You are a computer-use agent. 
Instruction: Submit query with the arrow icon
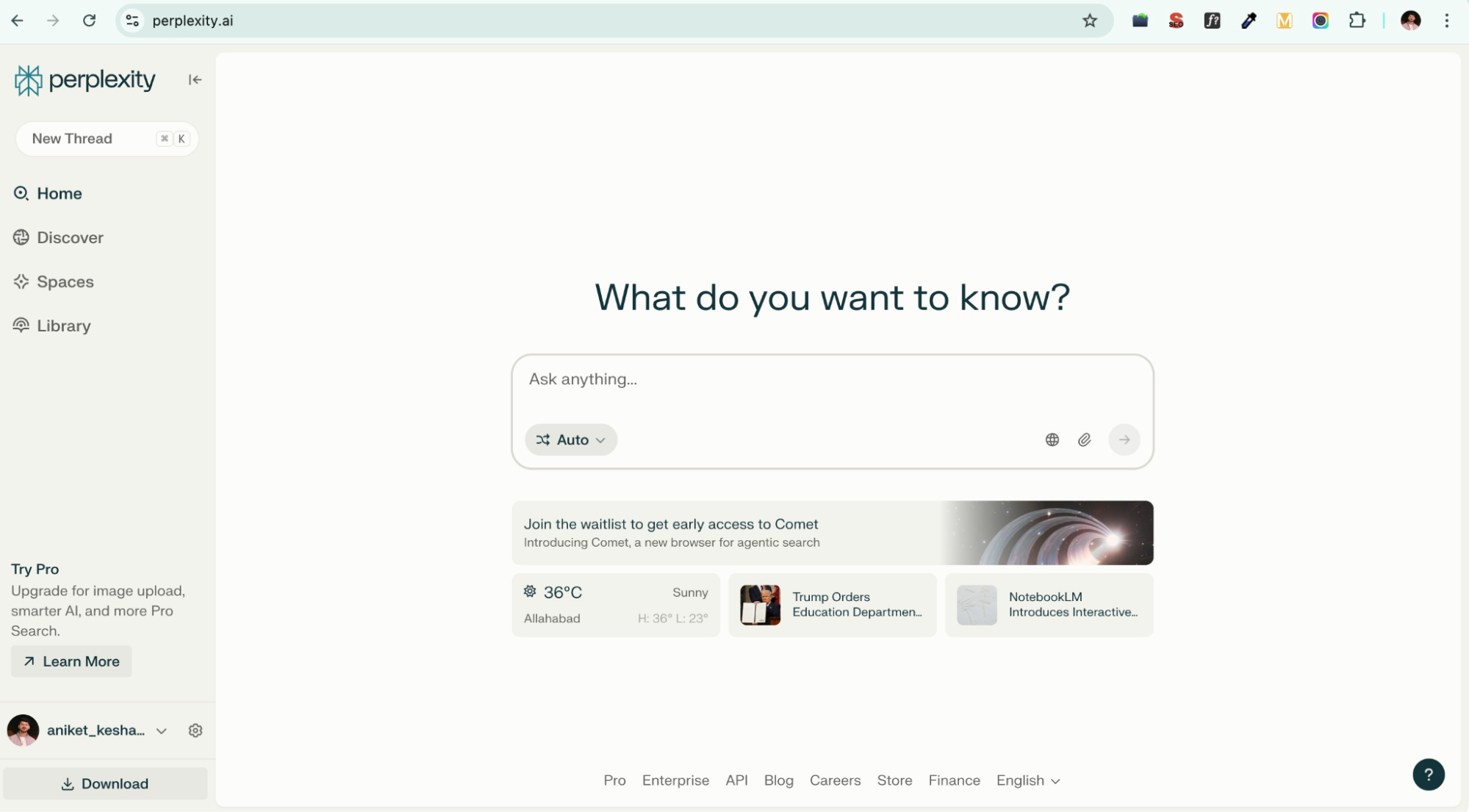[x=1124, y=439]
